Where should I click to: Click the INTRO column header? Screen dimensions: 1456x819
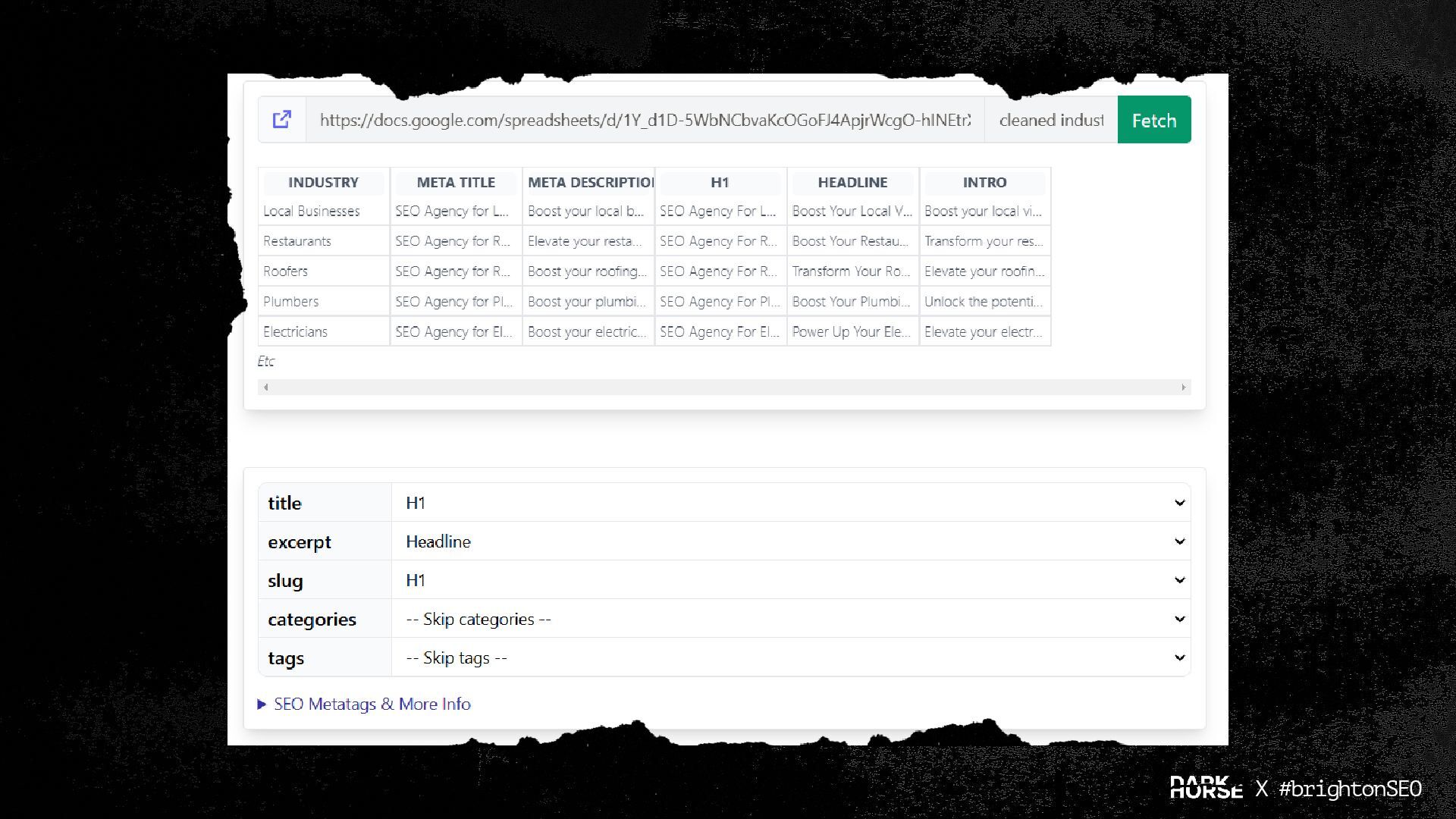[x=984, y=183]
